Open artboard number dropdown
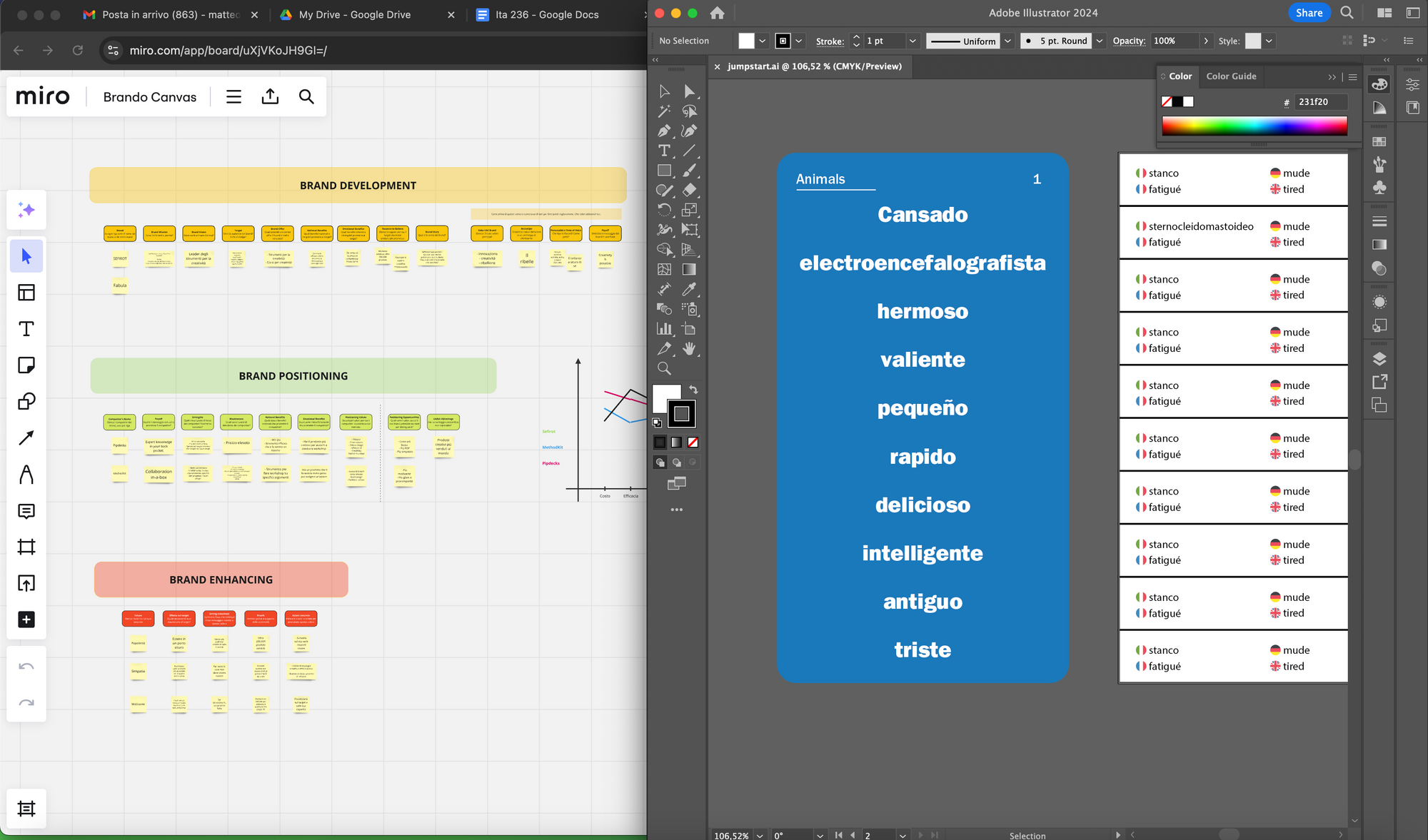This screenshot has width=1428, height=840. 902,835
